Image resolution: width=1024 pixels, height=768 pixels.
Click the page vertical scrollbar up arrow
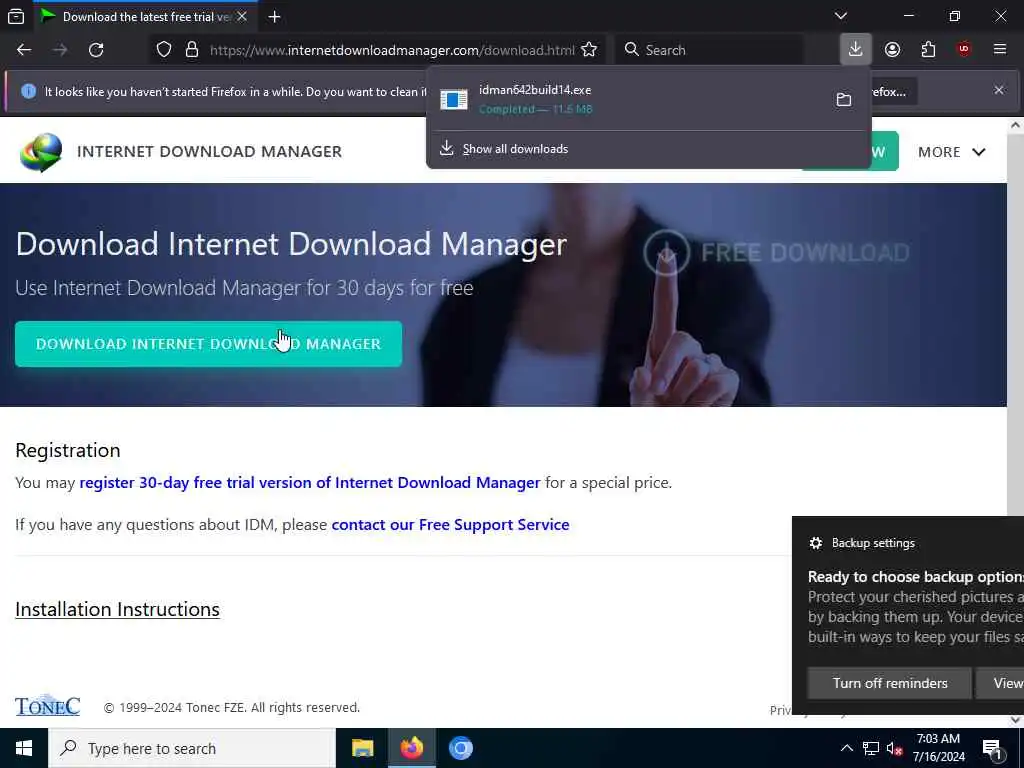(1015, 124)
